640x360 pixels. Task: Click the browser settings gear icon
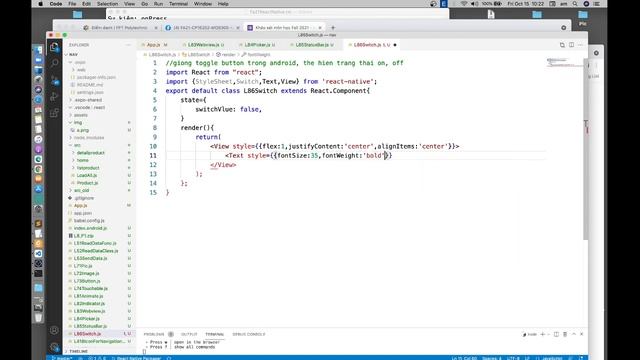click(x=564, y=28)
